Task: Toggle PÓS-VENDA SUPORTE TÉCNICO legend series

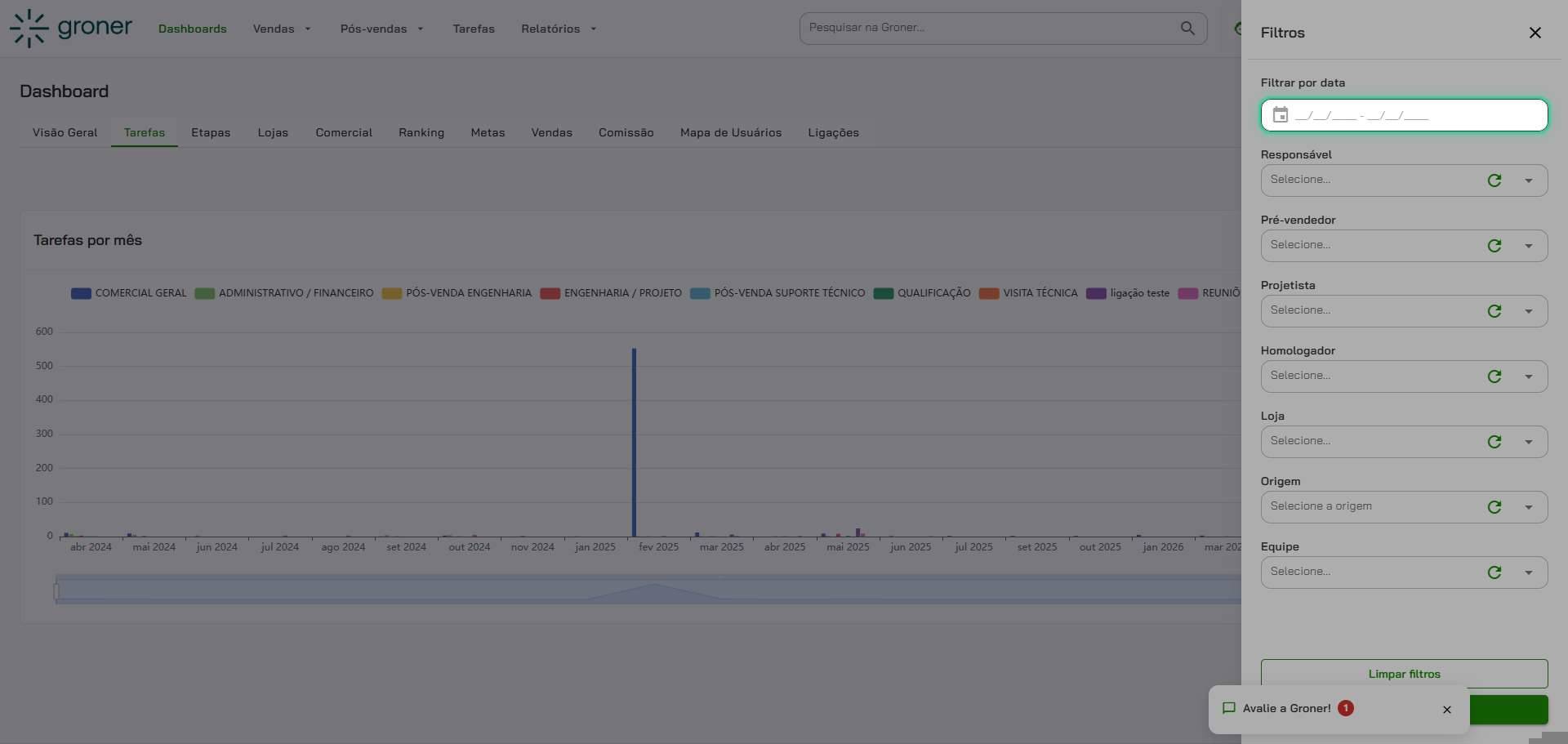Action: coord(777,293)
